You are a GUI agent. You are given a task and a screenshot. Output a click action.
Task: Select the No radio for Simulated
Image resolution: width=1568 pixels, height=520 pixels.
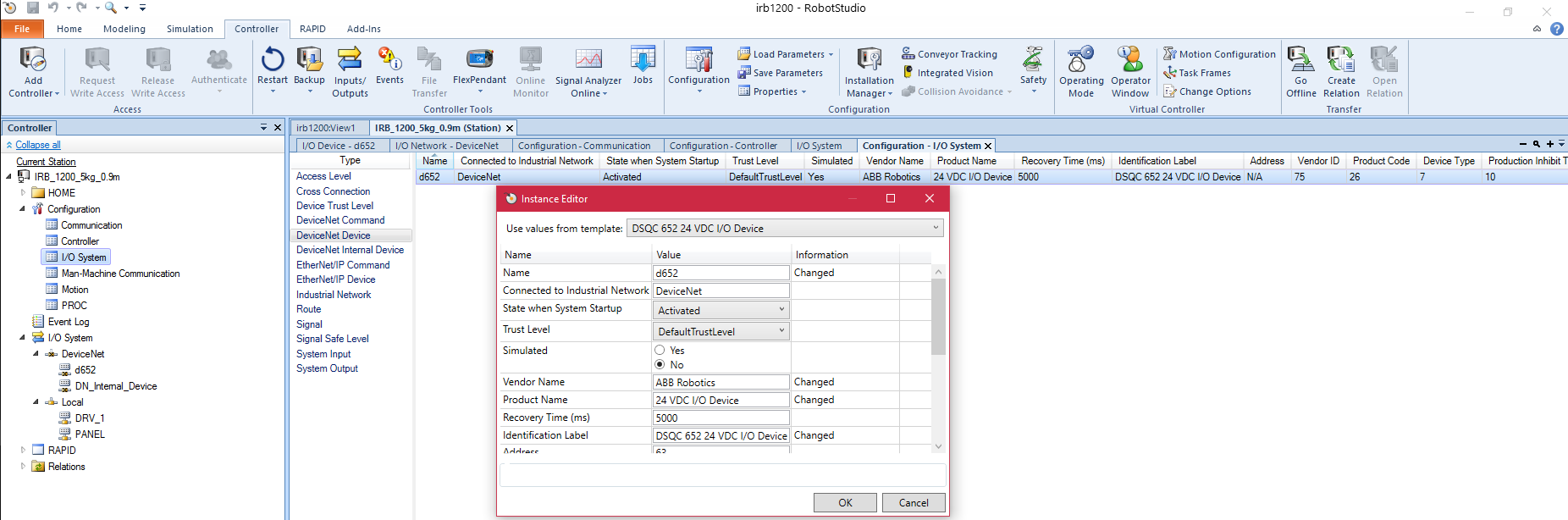pyautogui.click(x=660, y=364)
